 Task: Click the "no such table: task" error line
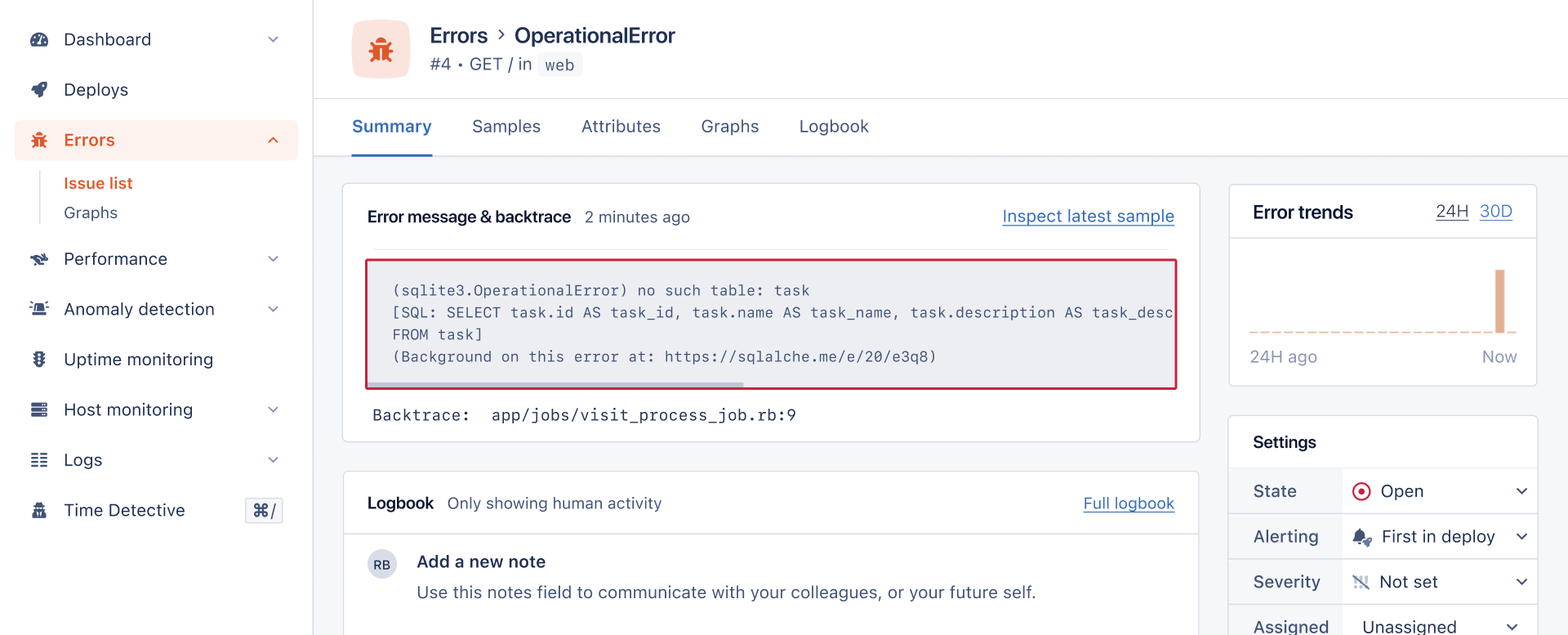[x=601, y=291]
